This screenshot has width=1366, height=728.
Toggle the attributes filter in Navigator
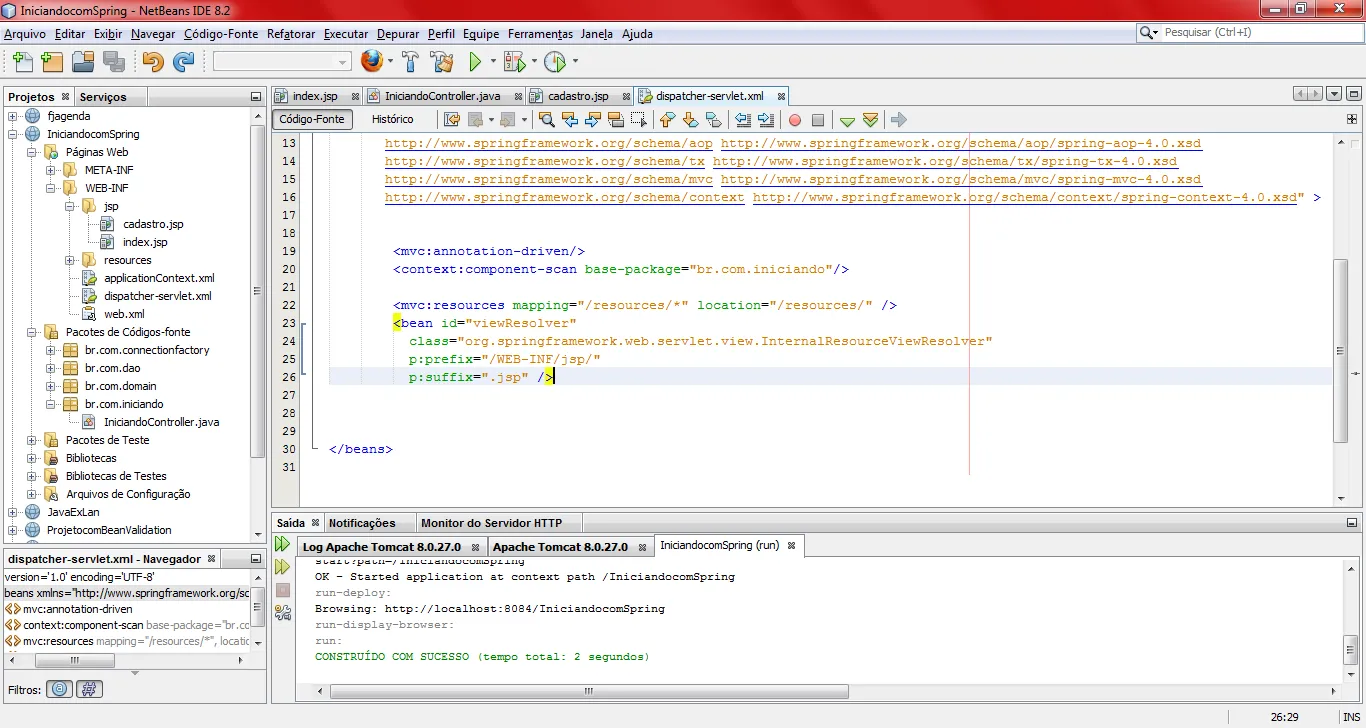(61, 689)
